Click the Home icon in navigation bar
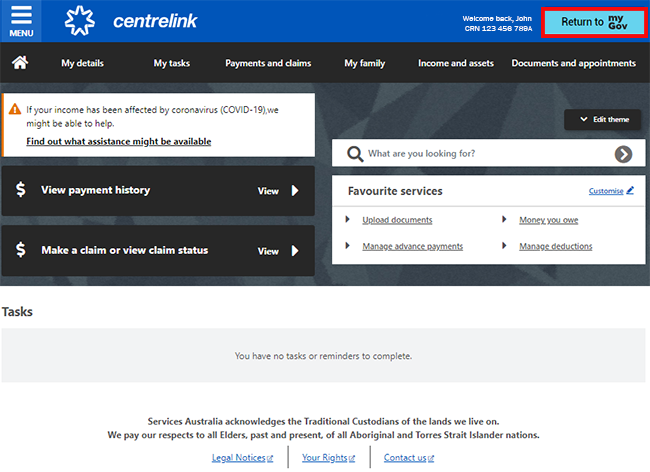This screenshot has width=650, height=472. (x=19, y=63)
